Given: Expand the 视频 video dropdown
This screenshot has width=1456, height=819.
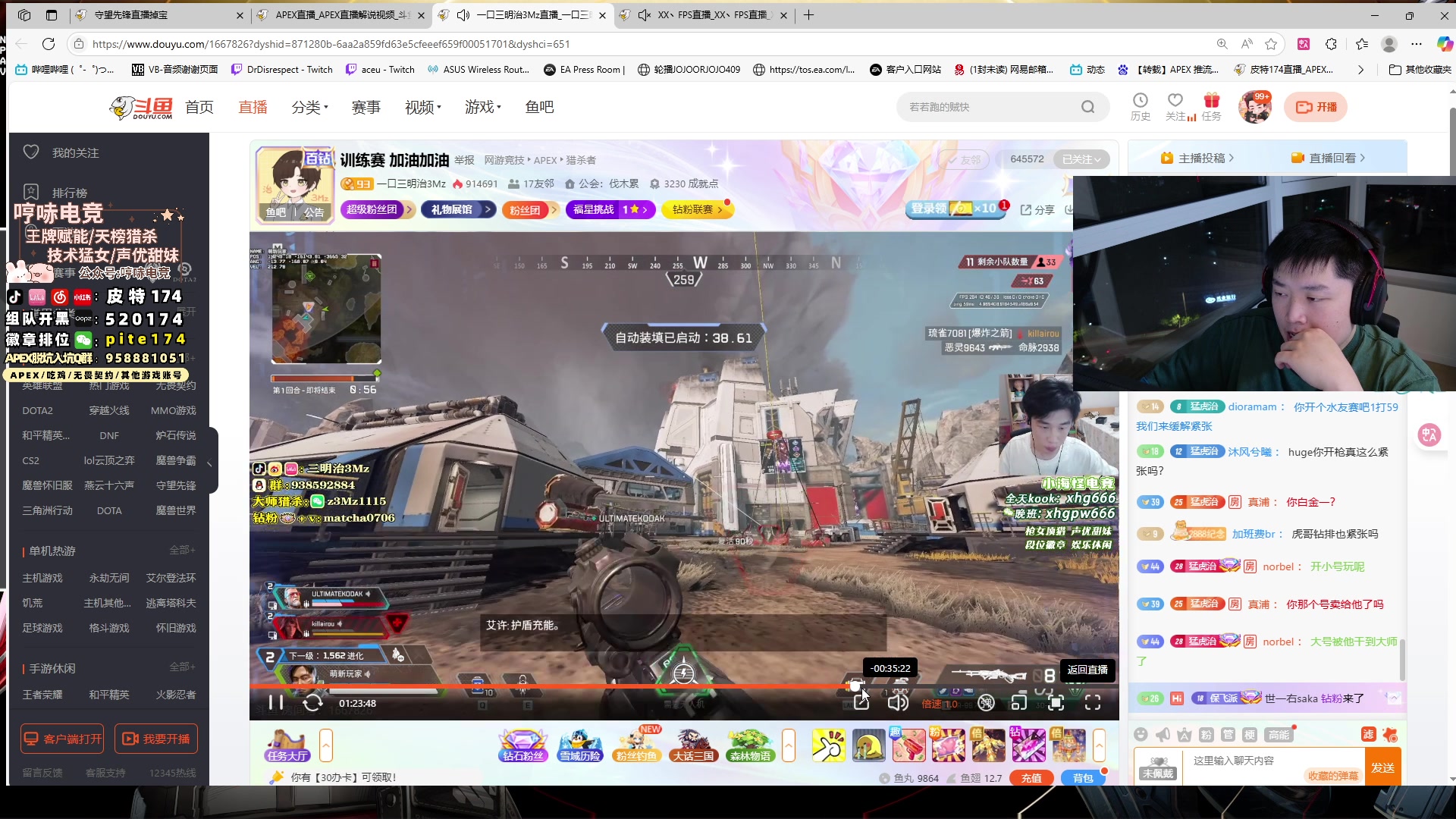Looking at the screenshot, I should click(423, 107).
